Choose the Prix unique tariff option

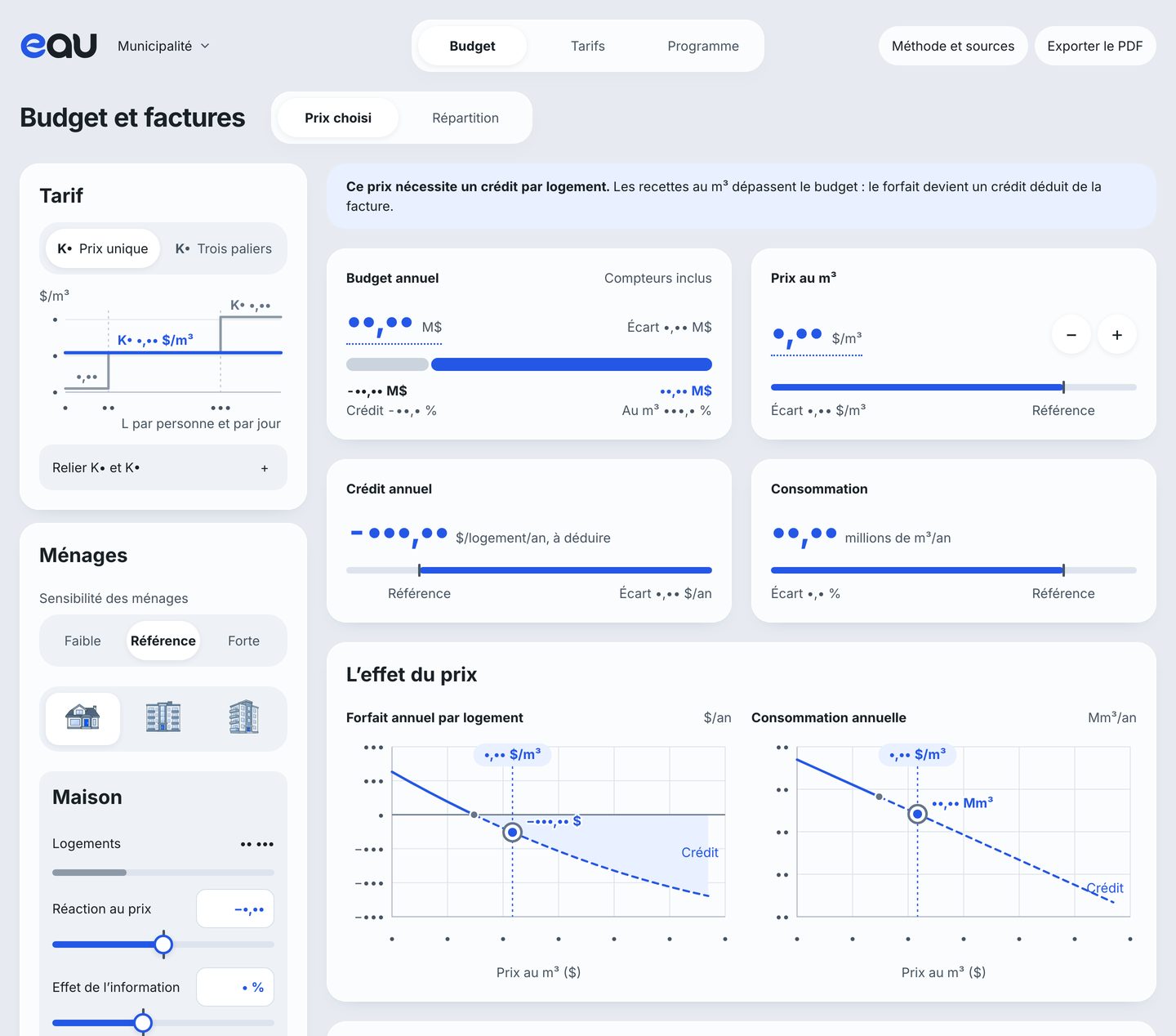pyautogui.click(x=103, y=248)
